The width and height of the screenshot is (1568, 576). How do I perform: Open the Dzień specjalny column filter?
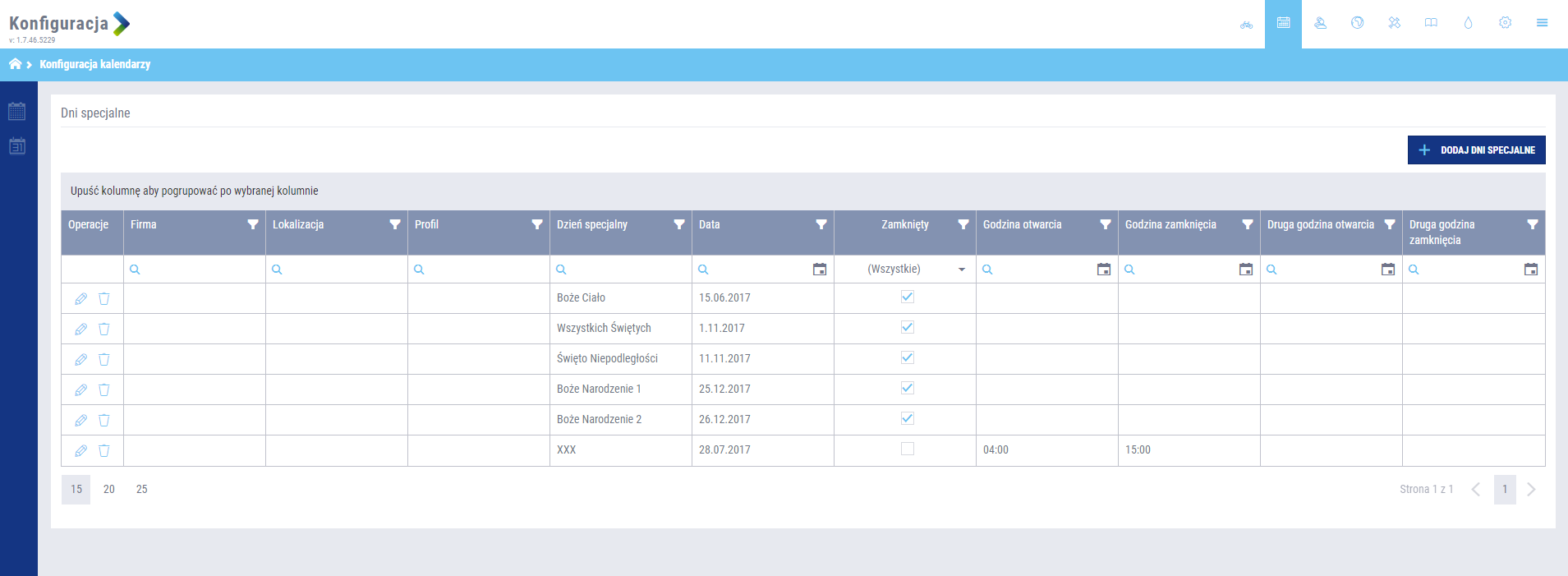(x=678, y=224)
